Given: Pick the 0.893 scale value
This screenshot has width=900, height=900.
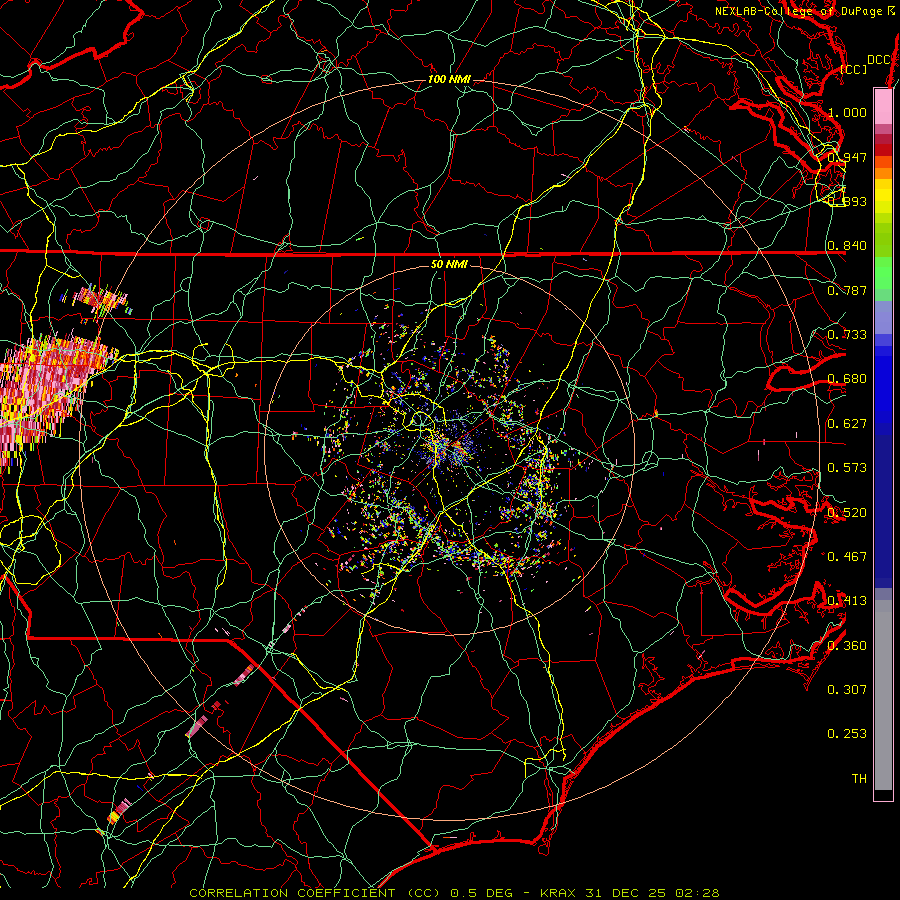Looking at the screenshot, I should [x=847, y=201].
